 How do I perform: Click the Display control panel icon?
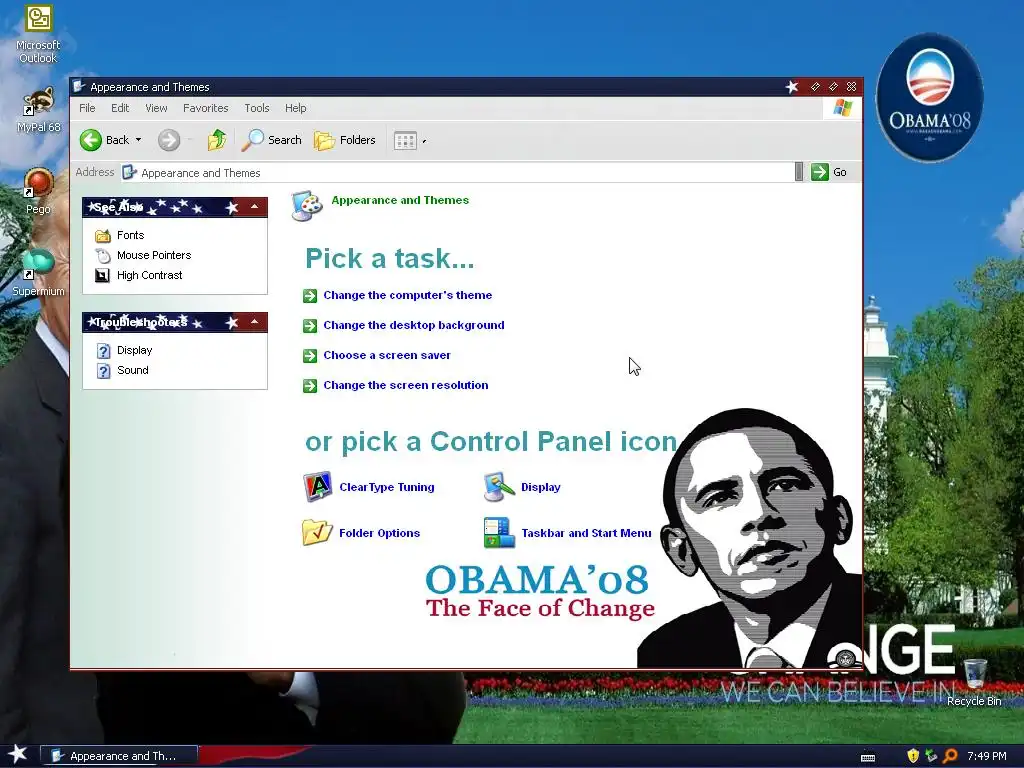(x=499, y=487)
